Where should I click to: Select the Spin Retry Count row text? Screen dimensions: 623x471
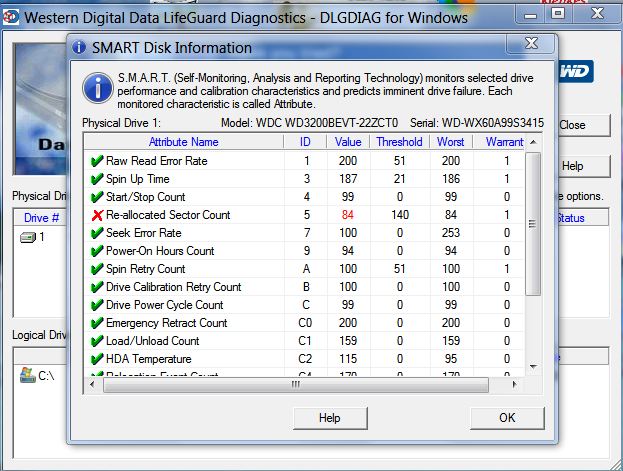[145, 269]
